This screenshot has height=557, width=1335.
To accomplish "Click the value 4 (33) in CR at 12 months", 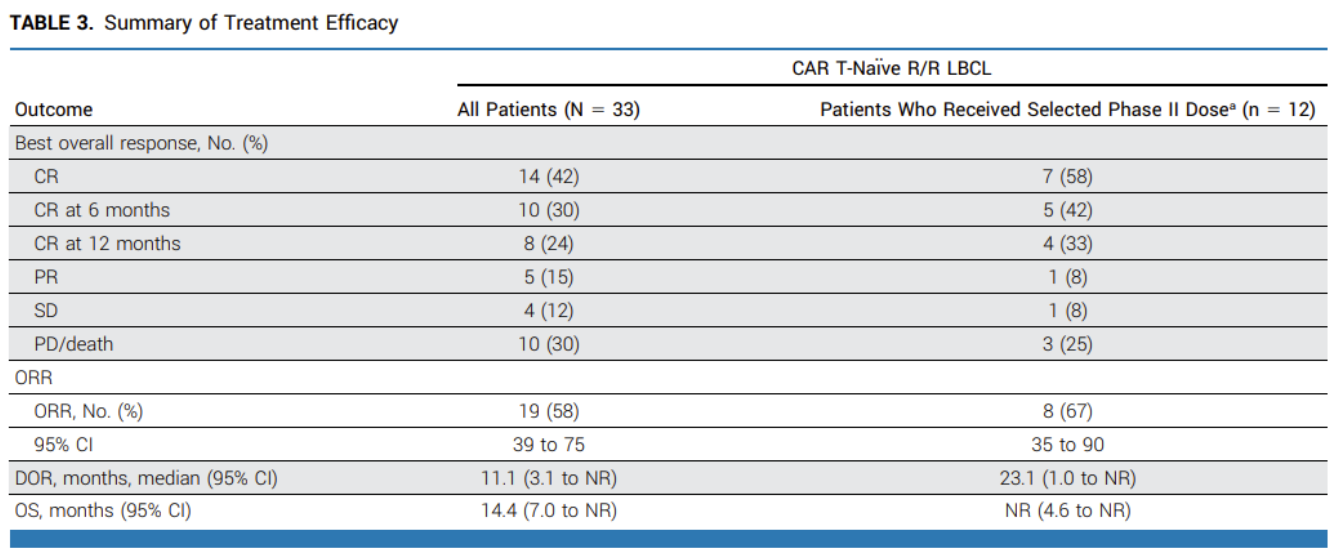I will [x=1067, y=244].
